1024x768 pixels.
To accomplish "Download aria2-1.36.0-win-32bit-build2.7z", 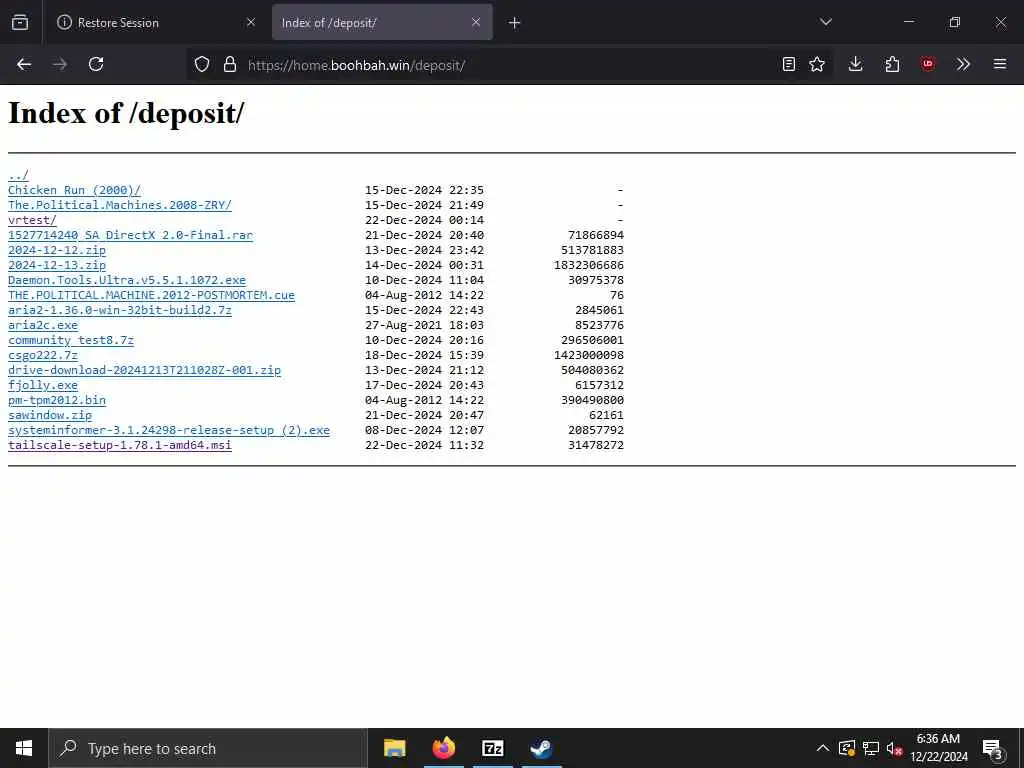I will click(120, 310).
